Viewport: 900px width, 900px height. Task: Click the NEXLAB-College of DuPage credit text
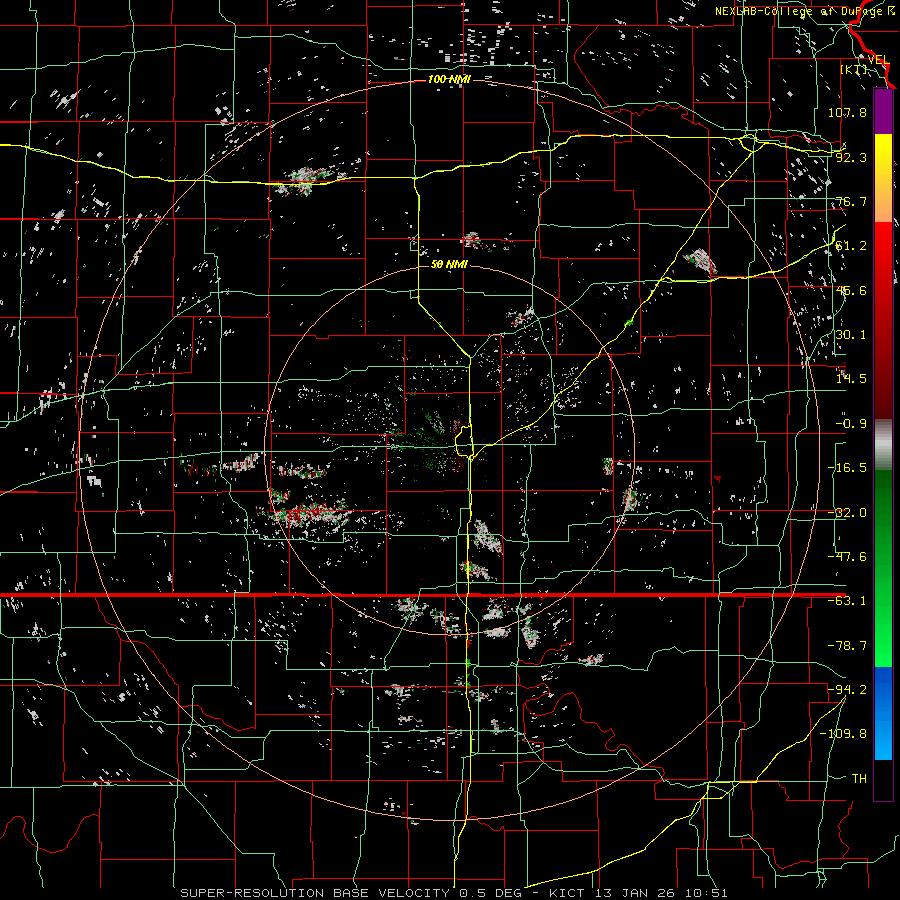[805, 11]
